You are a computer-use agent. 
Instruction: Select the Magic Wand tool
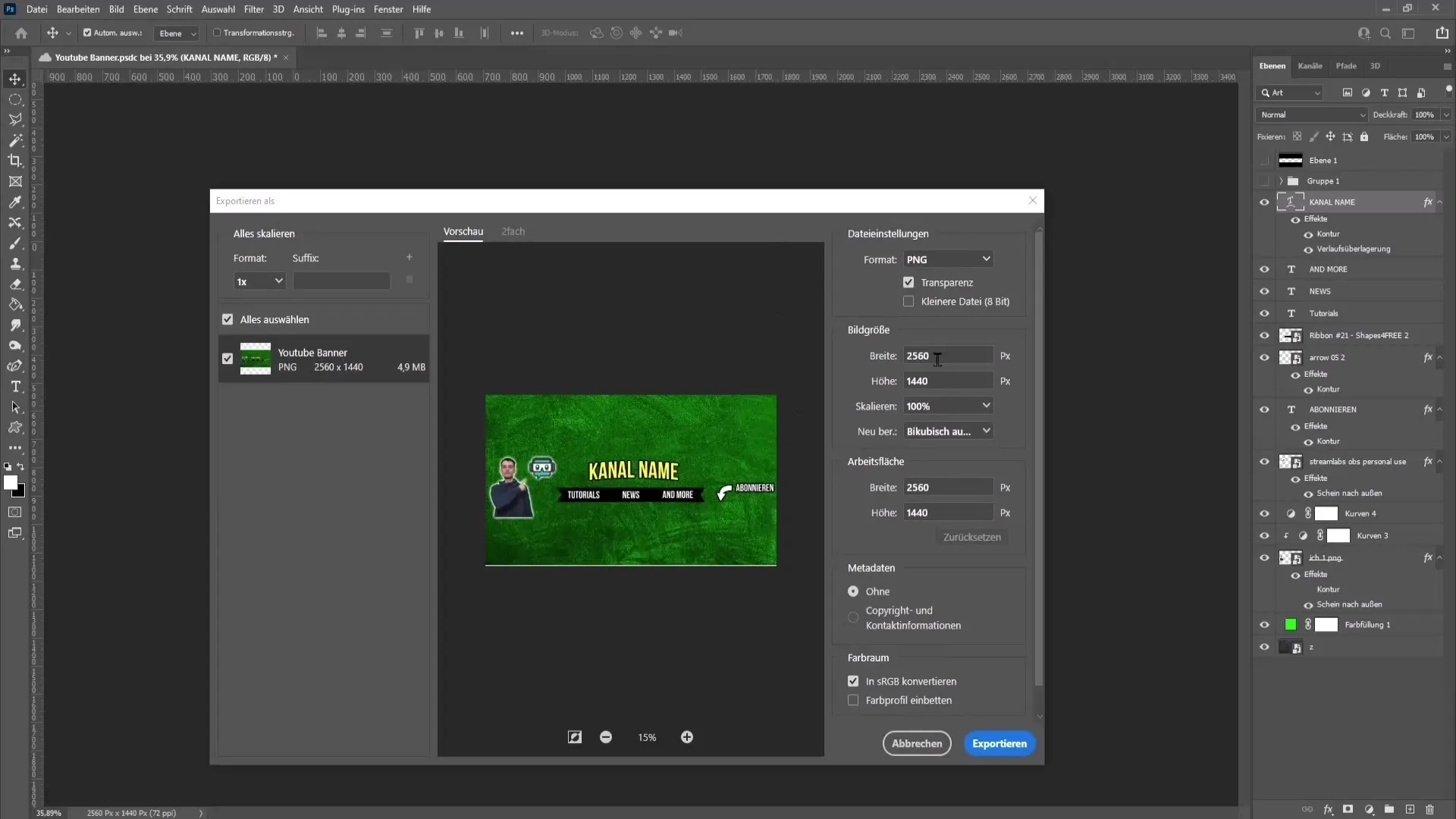15,140
